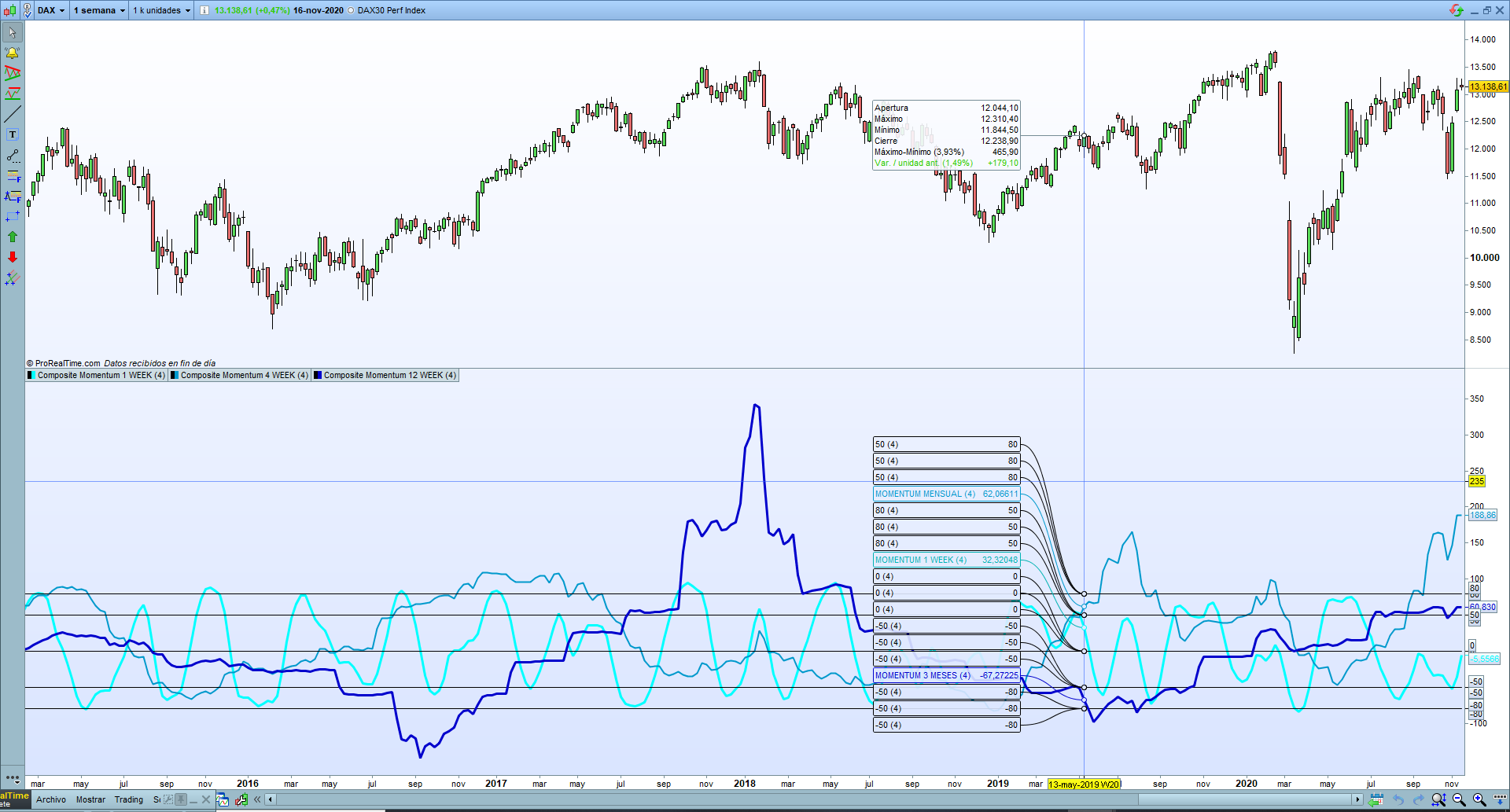Viewport: 1510px width, 812px height.
Task: Select the parallel channel lines tool
Action: click(13, 277)
